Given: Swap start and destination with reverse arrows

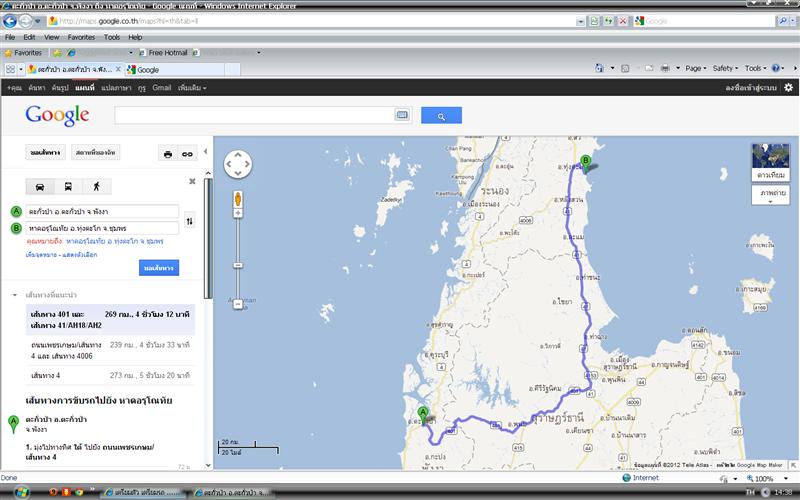Looking at the screenshot, I should point(190,220).
